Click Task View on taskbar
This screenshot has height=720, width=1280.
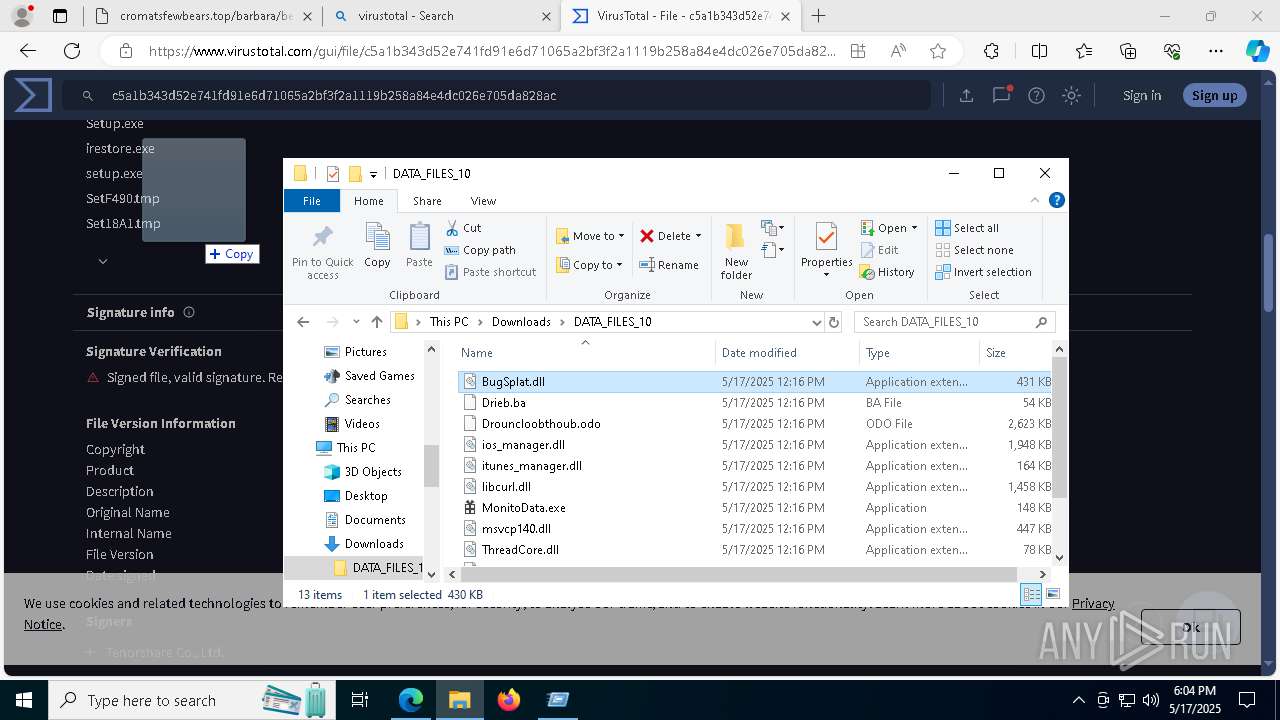coord(360,700)
